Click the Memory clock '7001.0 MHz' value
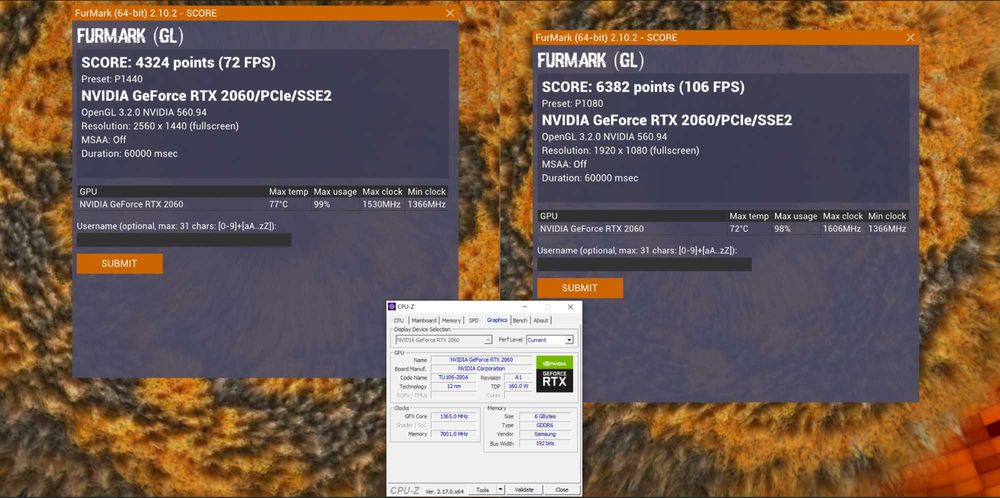Image resolution: width=1000 pixels, height=498 pixels. point(453,434)
